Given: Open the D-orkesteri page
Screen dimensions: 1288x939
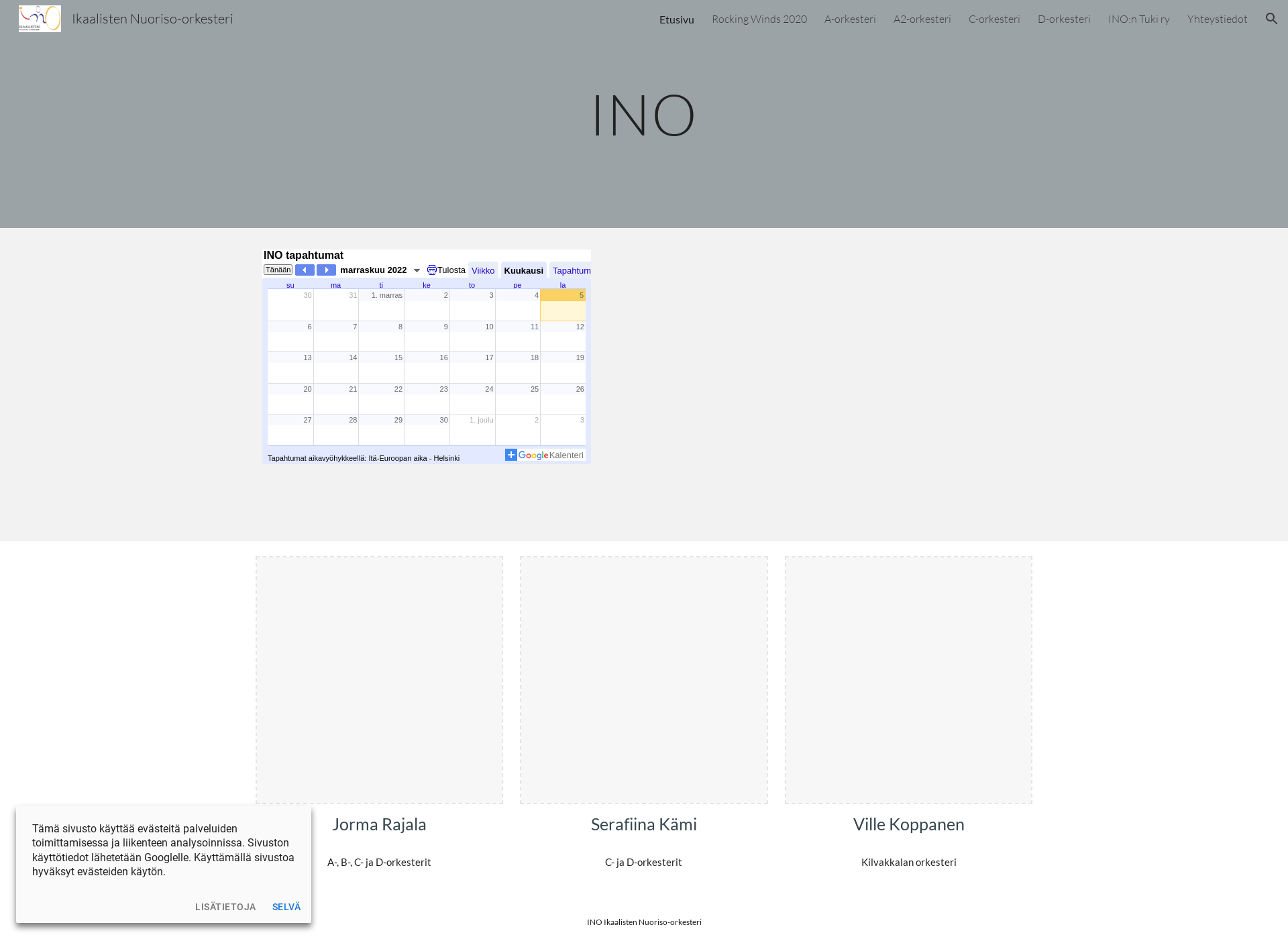Looking at the screenshot, I should (1064, 19).
